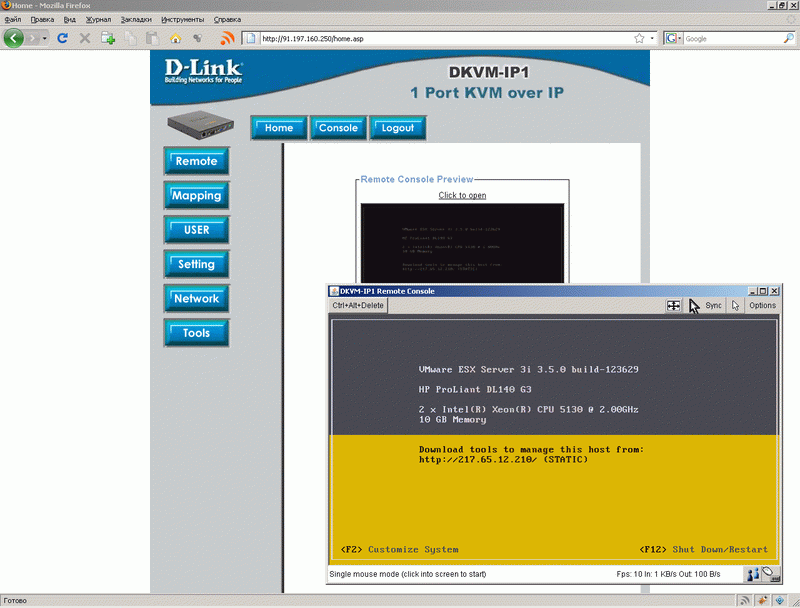Open a new tab with the green plus icon
This screenshot has height=608, width=800.
tap(108, 38)
